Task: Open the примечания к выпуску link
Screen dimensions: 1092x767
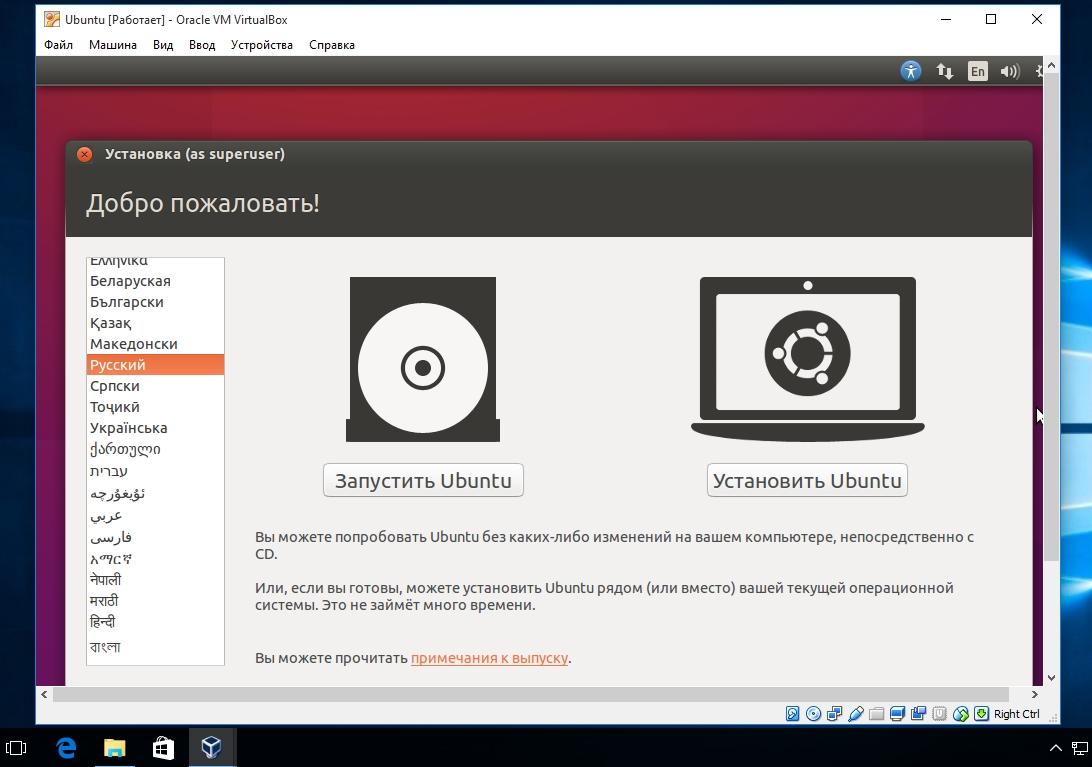Action: [x=490, y=658]
